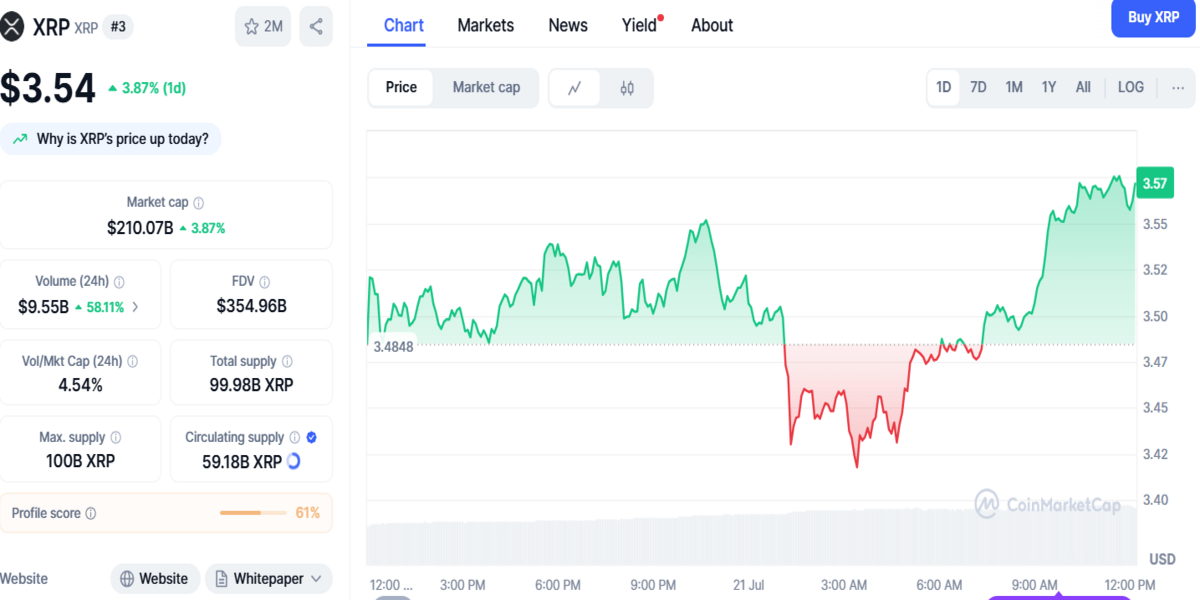Open the XRP Website link
The height and width of the screenshot is (600, 1200).
[154, 579]
